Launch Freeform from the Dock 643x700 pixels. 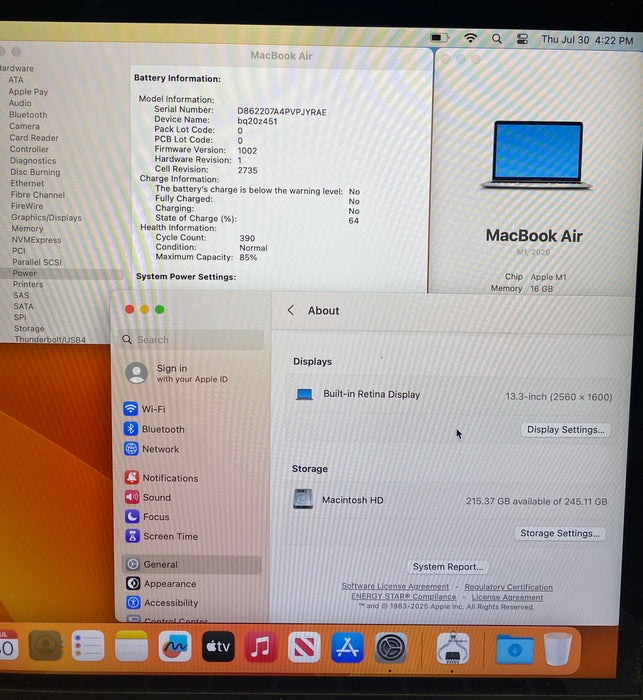pos(175,646)
